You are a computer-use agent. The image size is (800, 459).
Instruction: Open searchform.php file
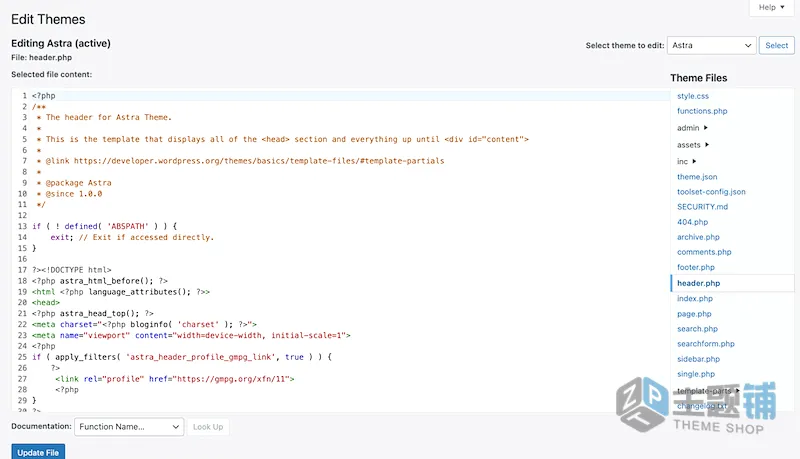(706, 344)
